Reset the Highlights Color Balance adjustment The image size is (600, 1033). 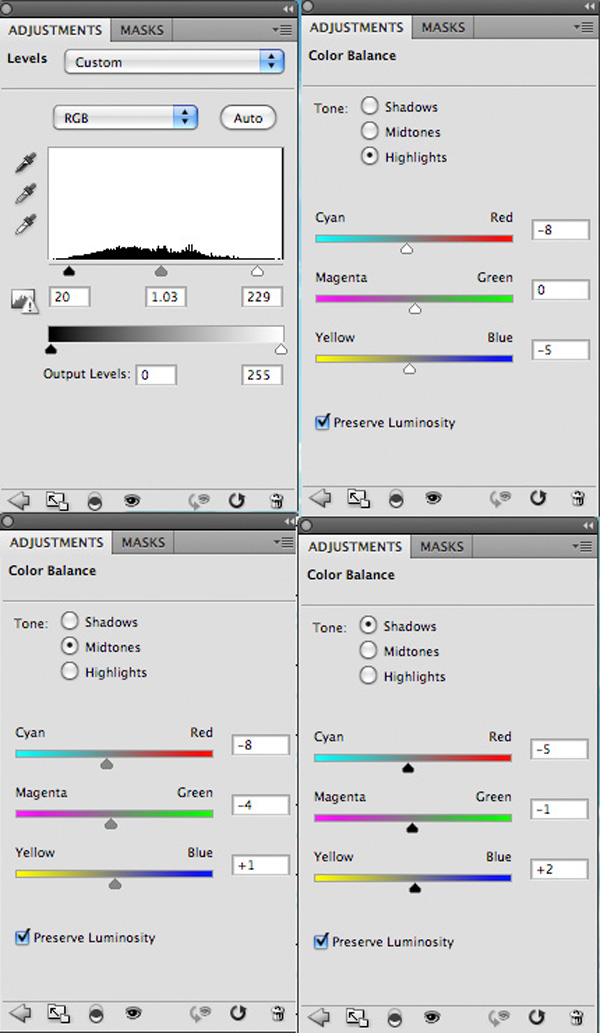[538, 498]
